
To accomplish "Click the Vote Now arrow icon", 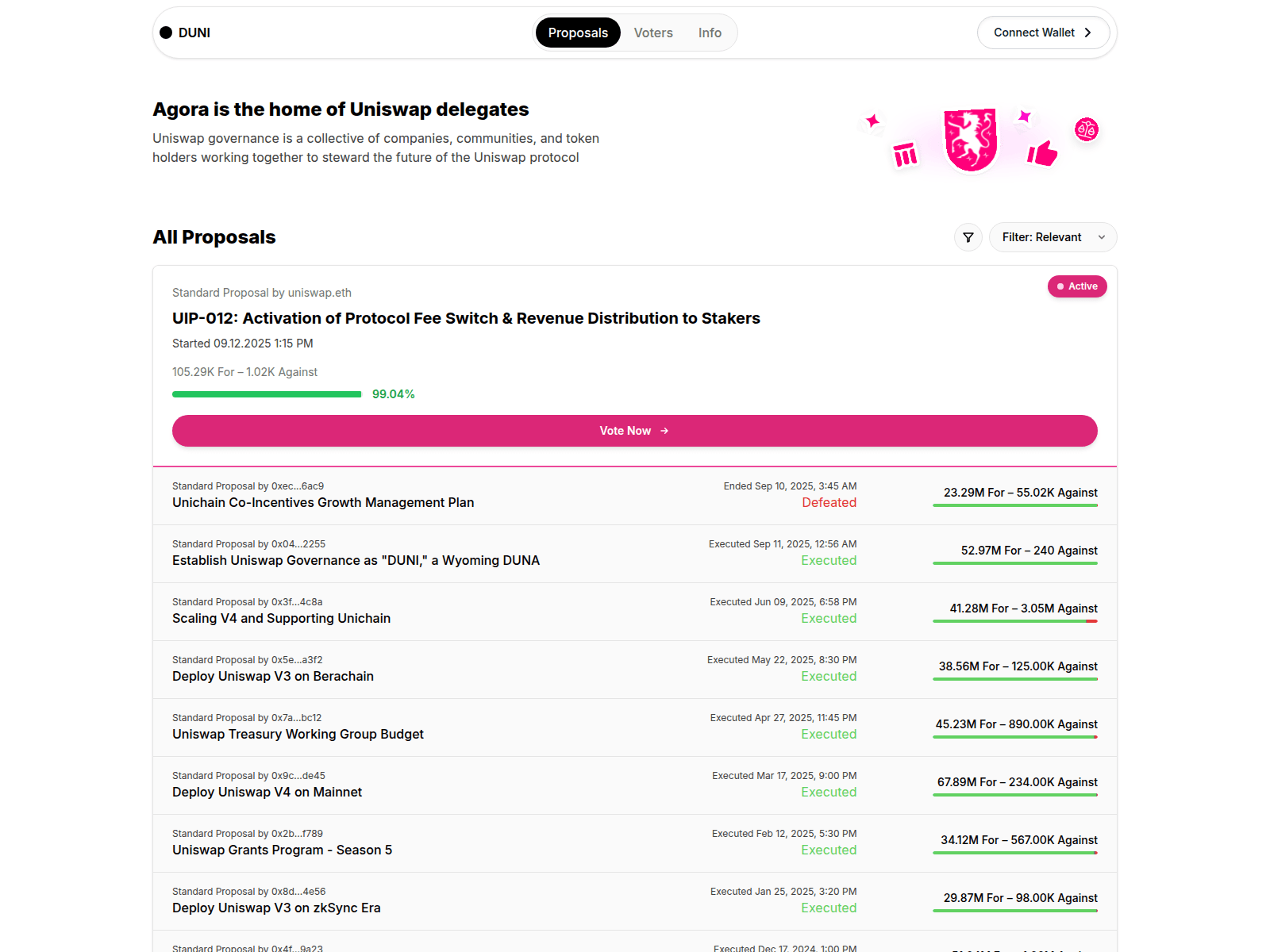I will pyautogui.click(x=664, y=431).
